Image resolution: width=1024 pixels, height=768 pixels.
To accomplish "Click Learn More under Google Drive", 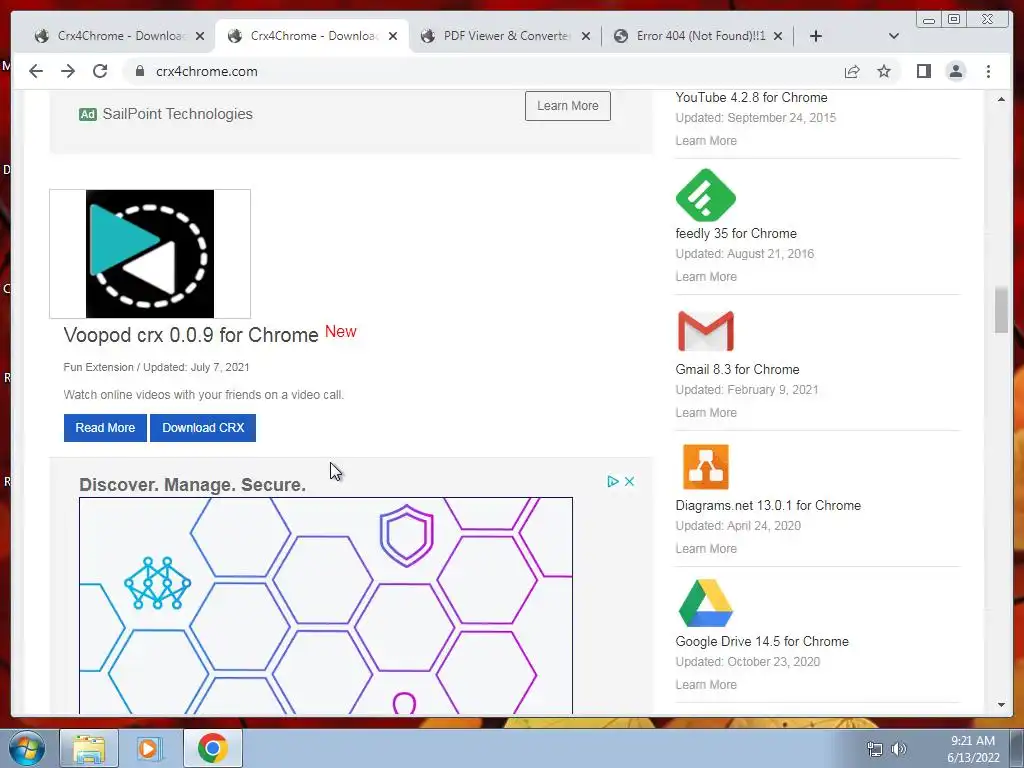I will pos(706,684).
